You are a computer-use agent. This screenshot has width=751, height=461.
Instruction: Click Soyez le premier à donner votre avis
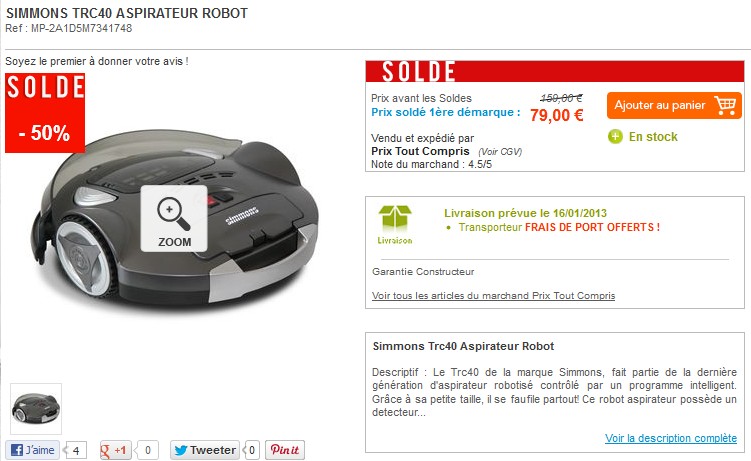tap(97, 61)
